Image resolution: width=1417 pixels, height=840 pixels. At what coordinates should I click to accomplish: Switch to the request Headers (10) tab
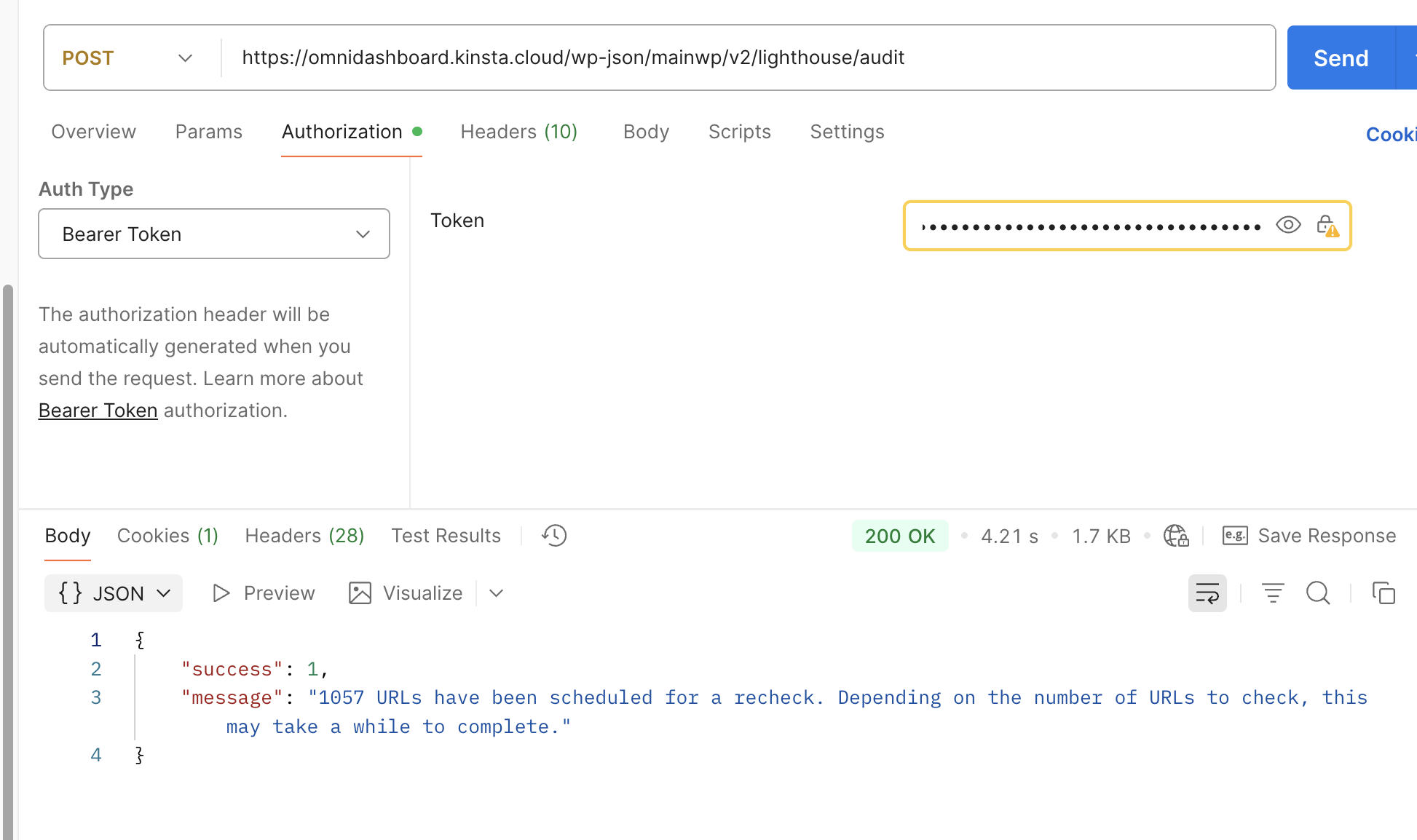(x=518, y=132)
